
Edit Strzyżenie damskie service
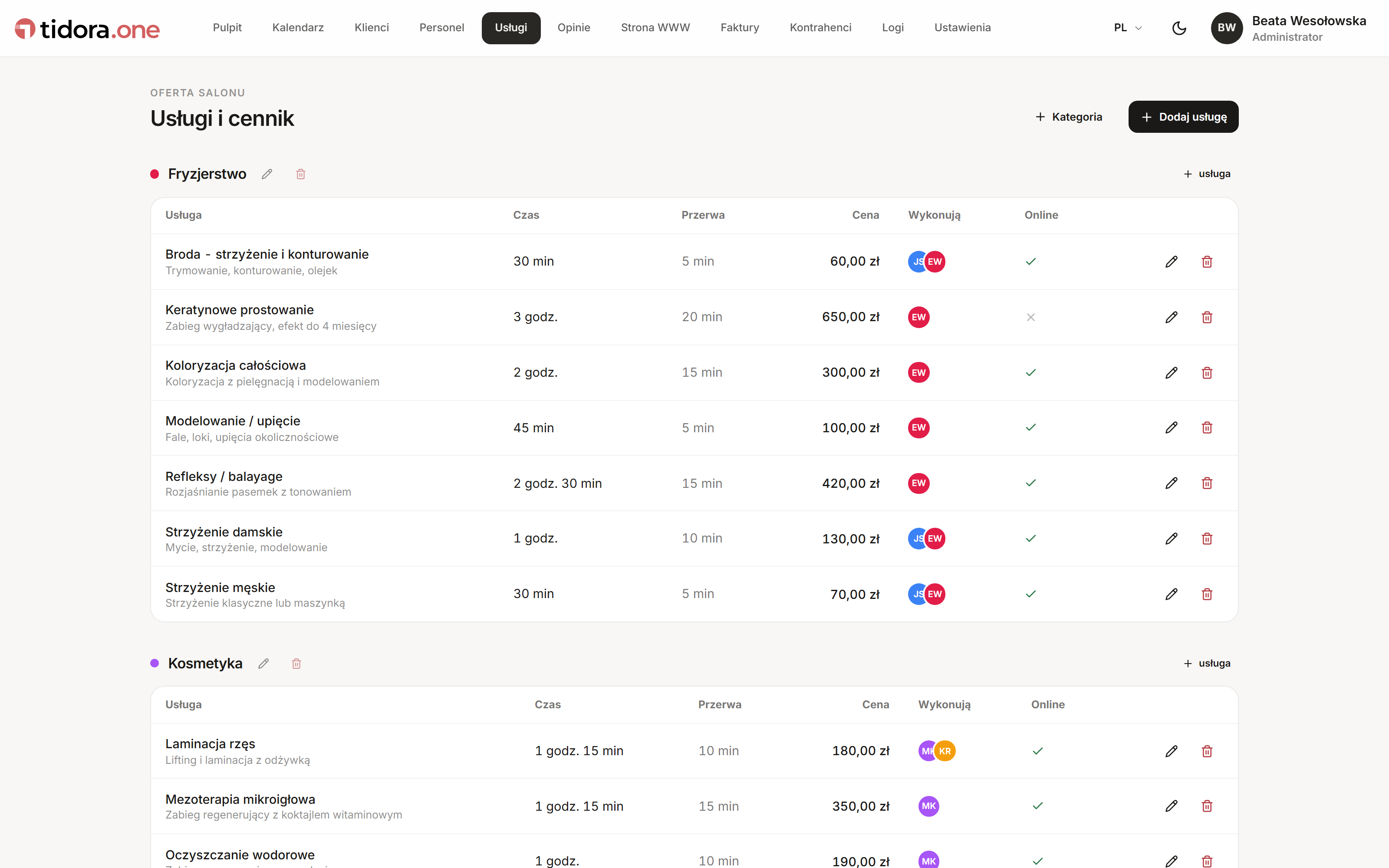point(1172,539)
